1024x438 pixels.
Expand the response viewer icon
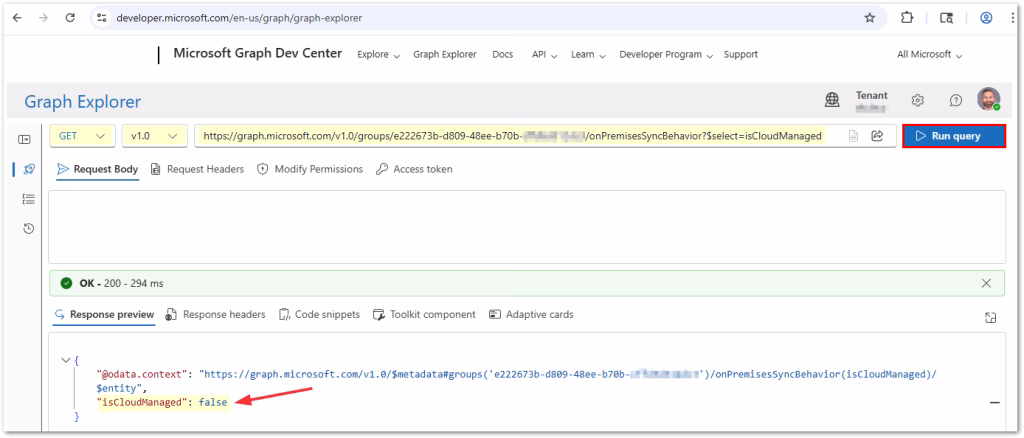point(990,316)
